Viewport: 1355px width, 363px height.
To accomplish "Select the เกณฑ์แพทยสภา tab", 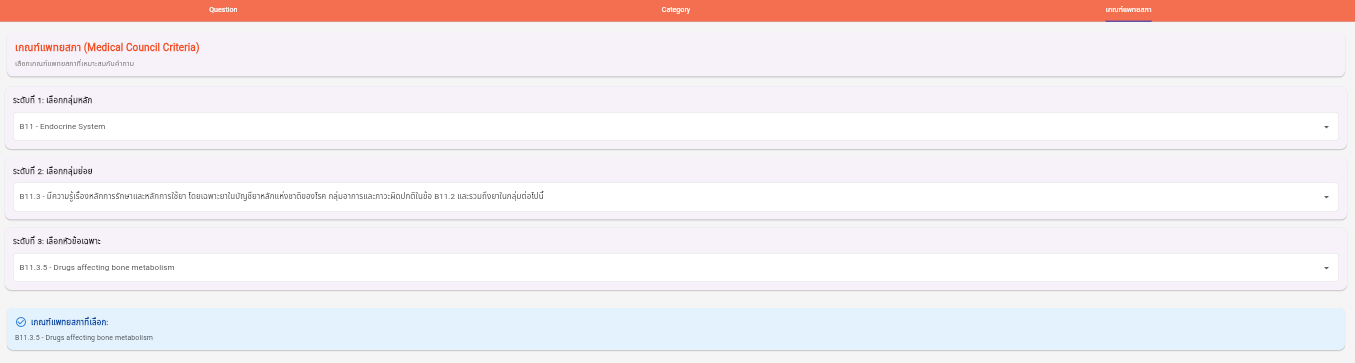I will coord(1128,9).
